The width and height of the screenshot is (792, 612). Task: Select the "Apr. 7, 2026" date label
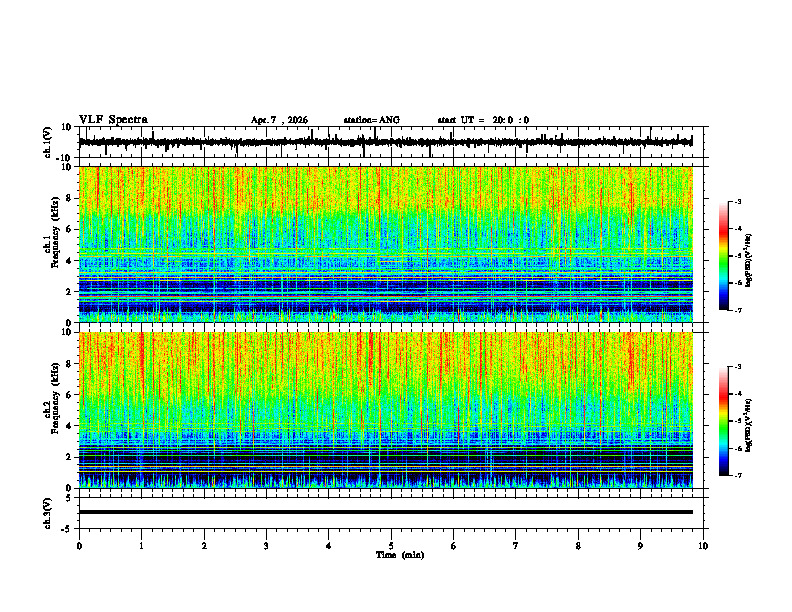[279, 120]
